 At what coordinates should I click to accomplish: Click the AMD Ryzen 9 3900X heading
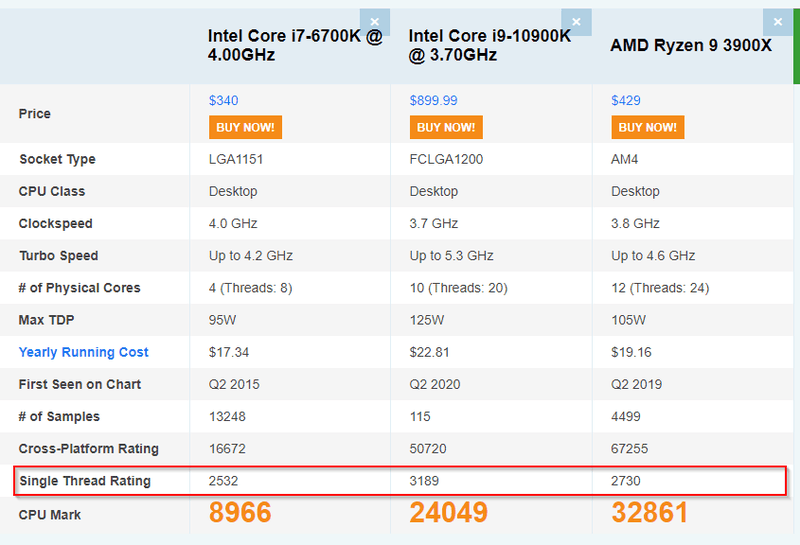coord(691,45)
